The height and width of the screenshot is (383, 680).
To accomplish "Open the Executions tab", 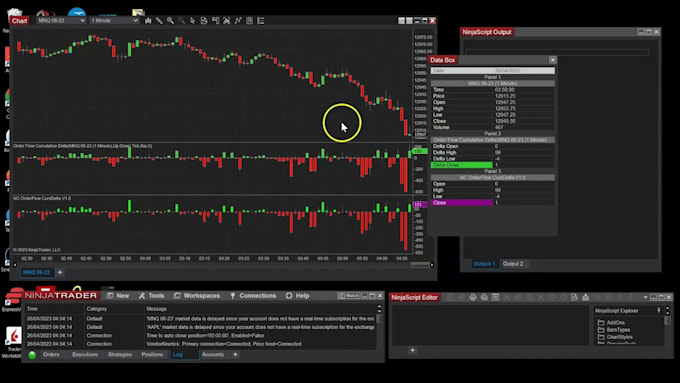I will [x=85, y=355].
